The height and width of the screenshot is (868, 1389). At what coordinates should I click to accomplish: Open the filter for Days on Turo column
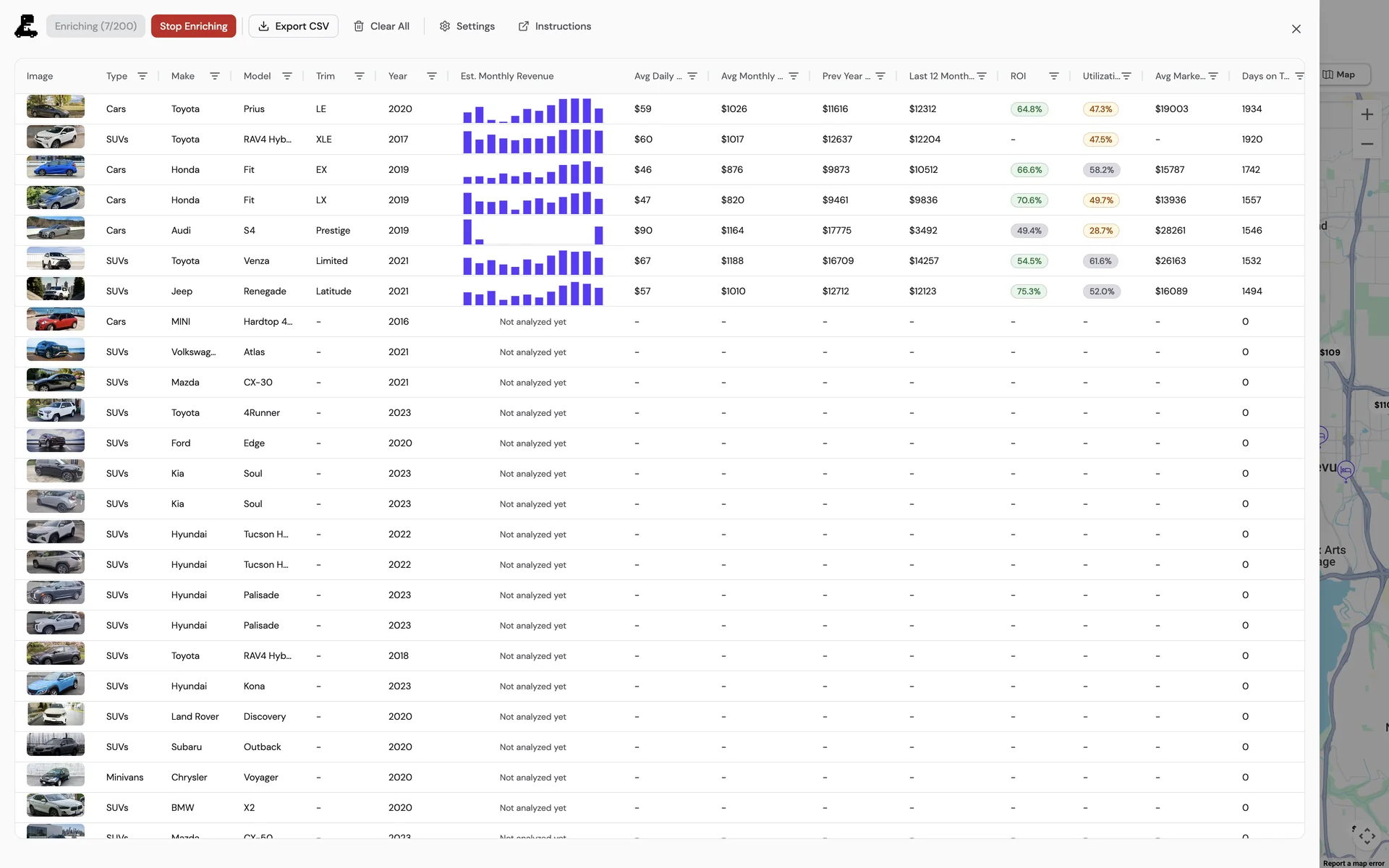coord(1299,76)
